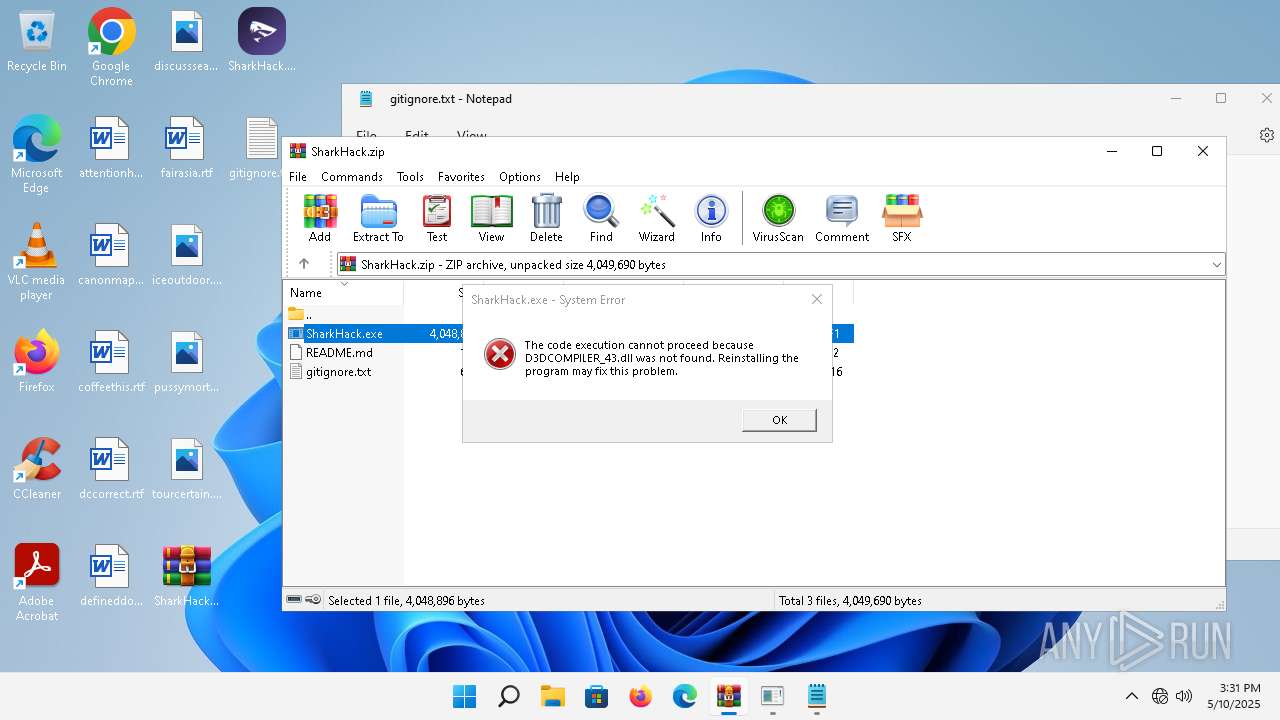Screen dimensions: 1280x720
Task: Select SharkHack archive icon on desktop
Action: pyautogui.click(x=187, y=576)
